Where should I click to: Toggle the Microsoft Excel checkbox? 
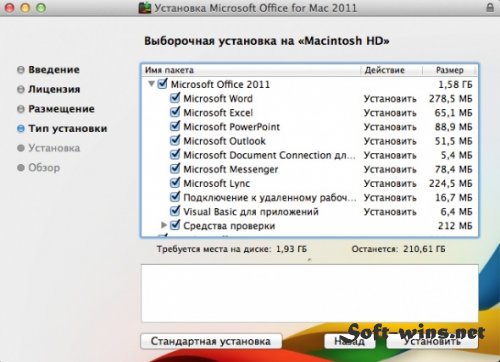pos(175,112)
